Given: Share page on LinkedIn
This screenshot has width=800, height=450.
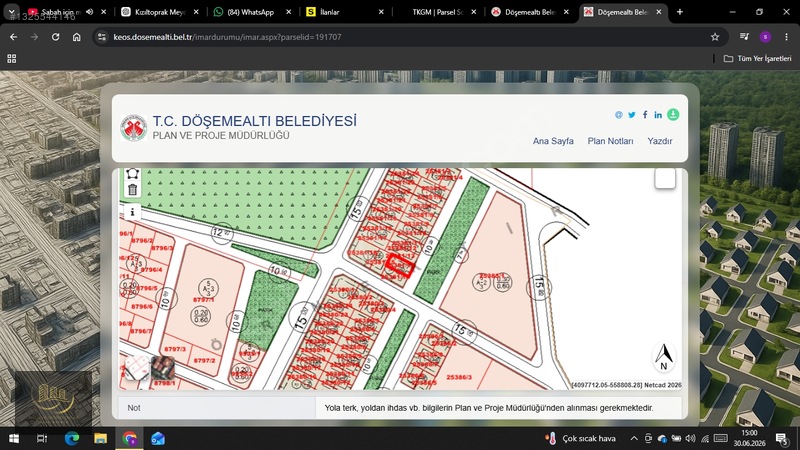Looking at the screenshot, I should pos(658,115).
